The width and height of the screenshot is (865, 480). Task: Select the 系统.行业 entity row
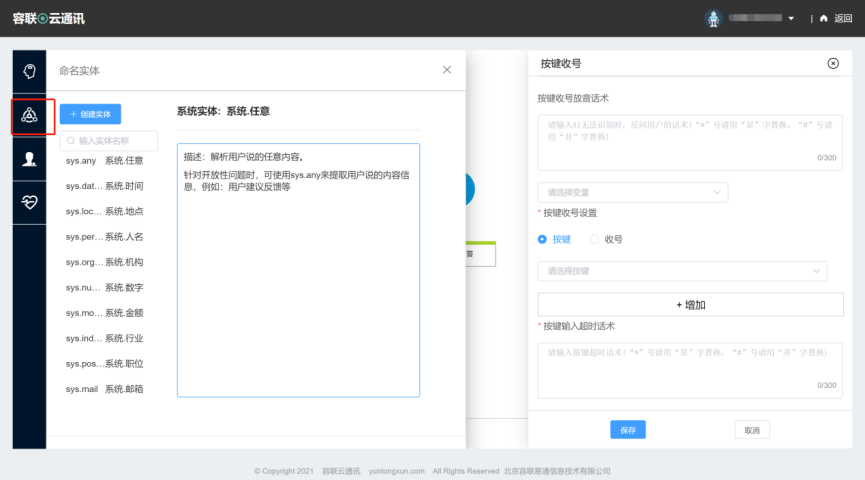(x=104, y=338)
